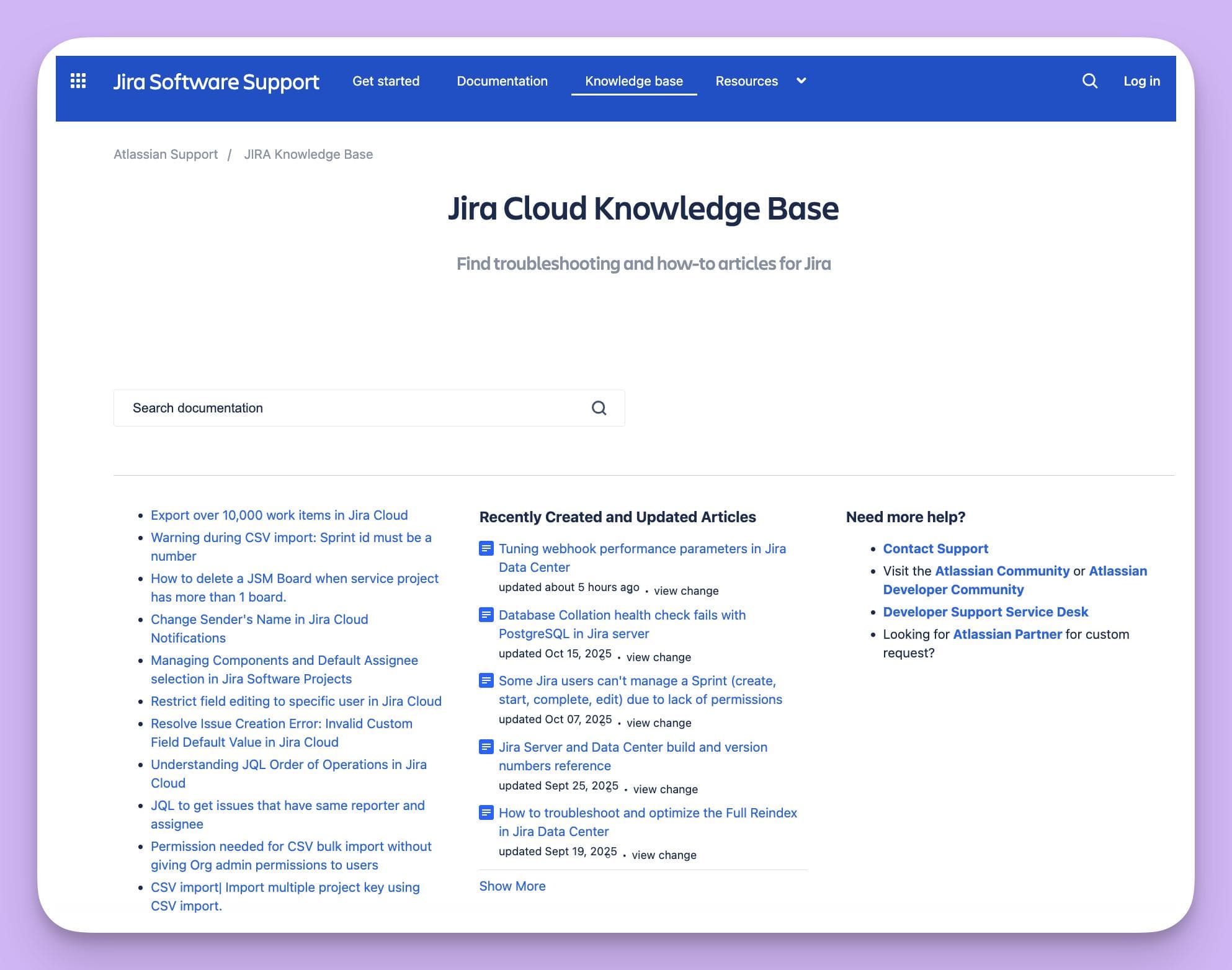Click the article icon beside build and version numbers

tap(485, 747)
